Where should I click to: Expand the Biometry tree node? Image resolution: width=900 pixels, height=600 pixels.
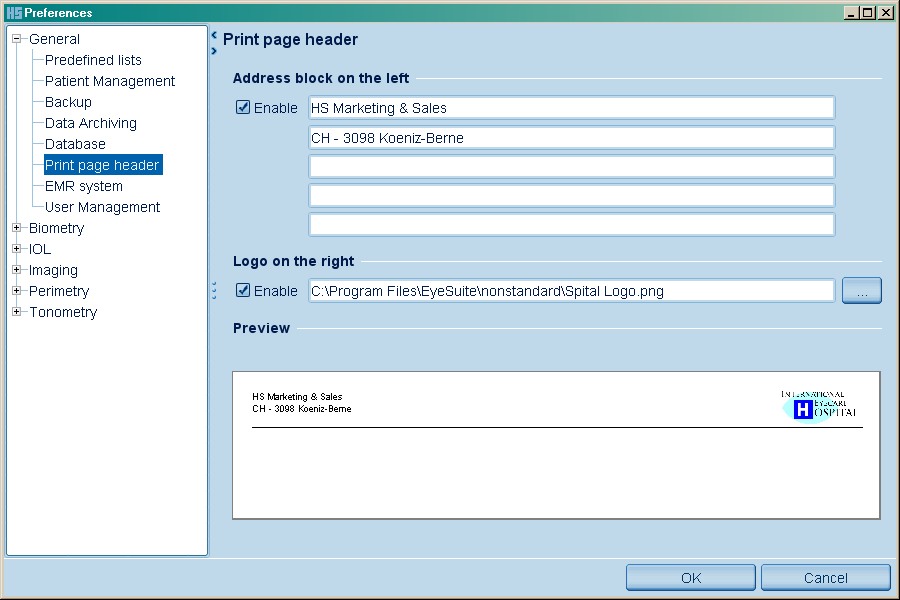click(17, 228)
